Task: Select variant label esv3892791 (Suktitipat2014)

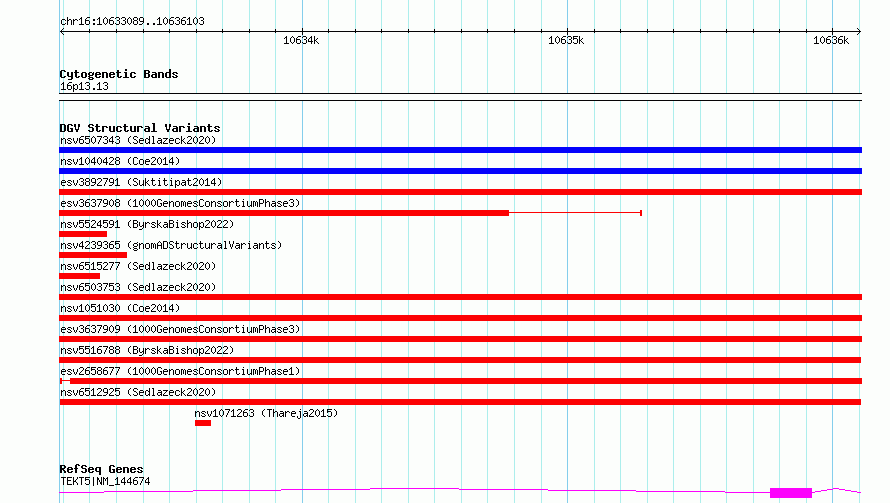Action: coord(141,182)
